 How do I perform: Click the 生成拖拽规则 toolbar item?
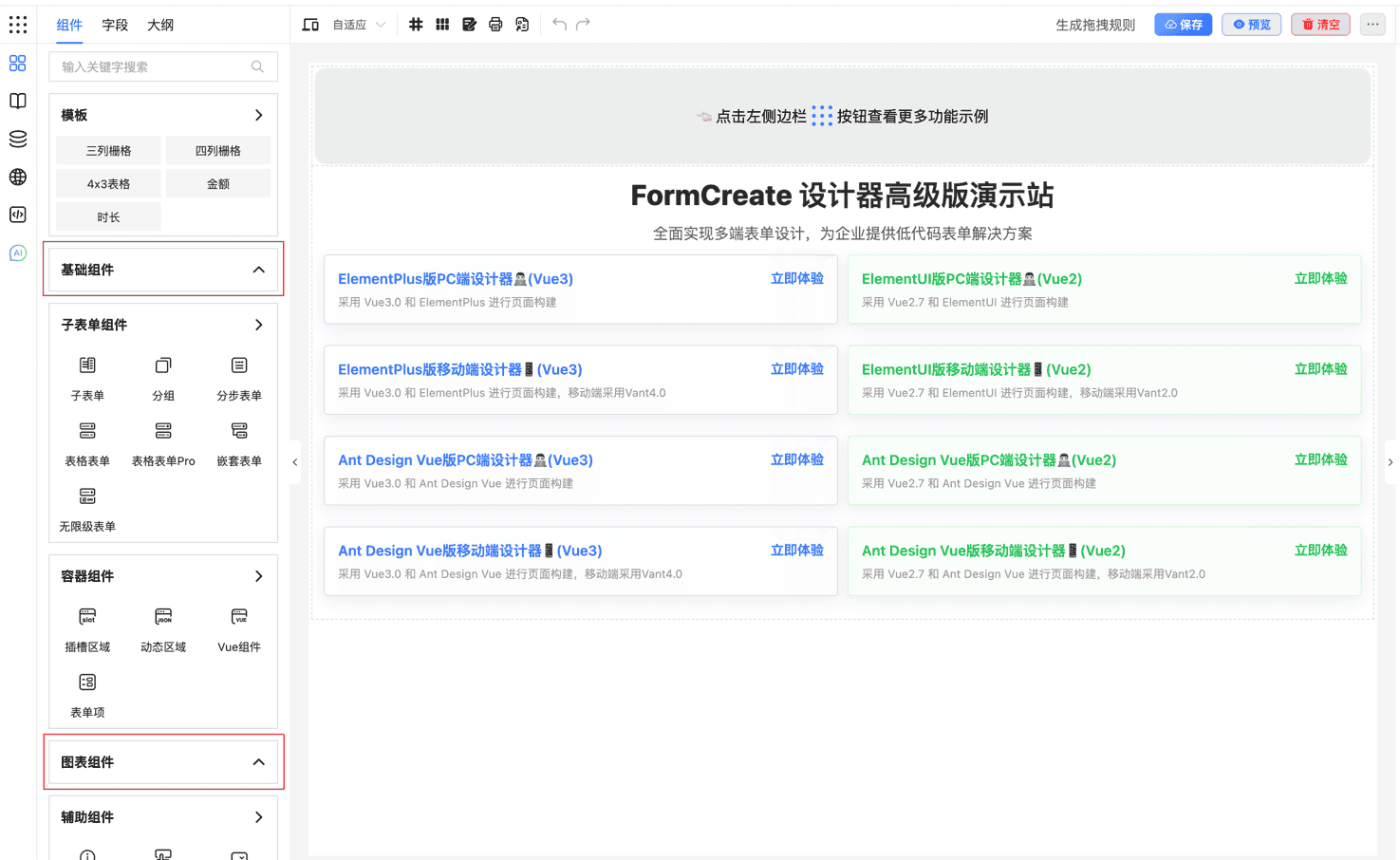point(1095,25)
